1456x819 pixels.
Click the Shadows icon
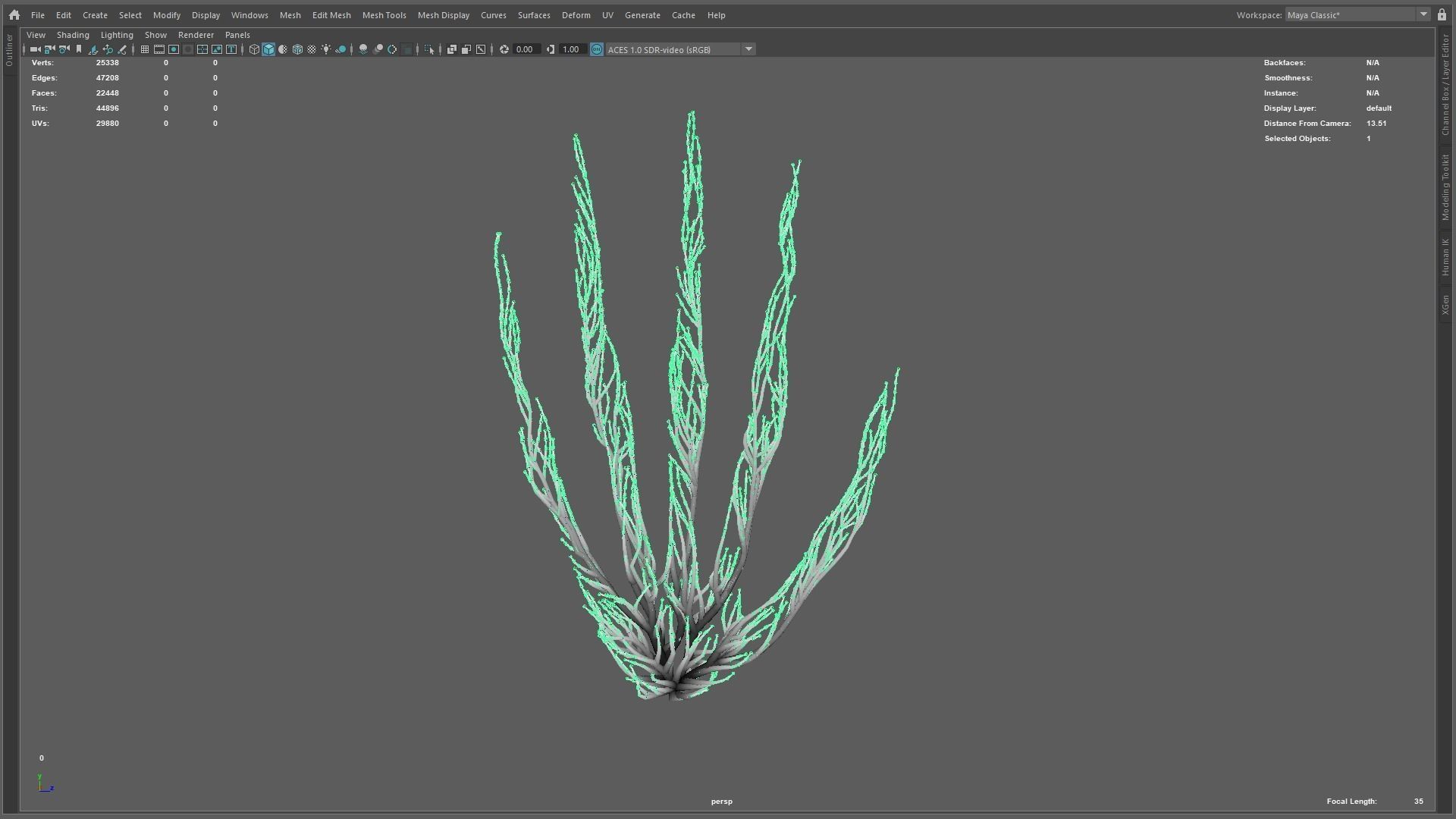click(x=340, y=49)
